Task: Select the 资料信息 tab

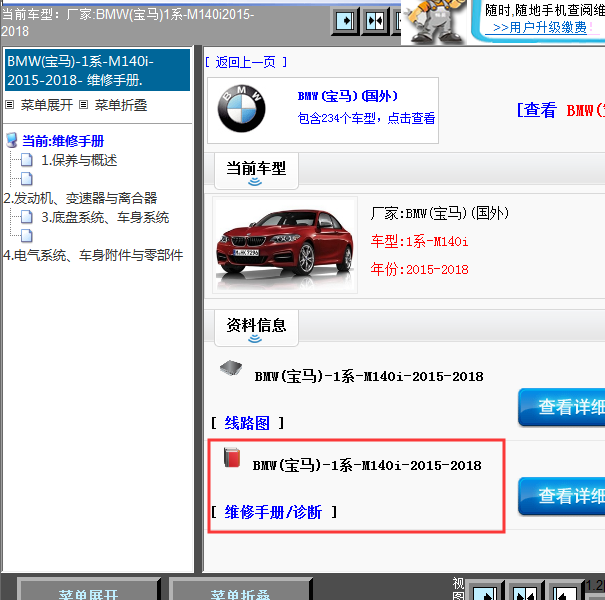Action: [x=256, y=328]
